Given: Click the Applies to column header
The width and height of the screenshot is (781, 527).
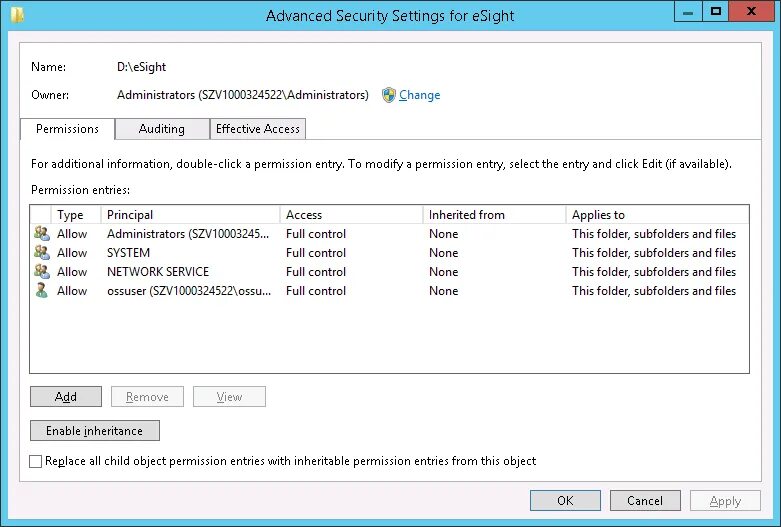Looking at the screenshot, I should click(655, 215).
